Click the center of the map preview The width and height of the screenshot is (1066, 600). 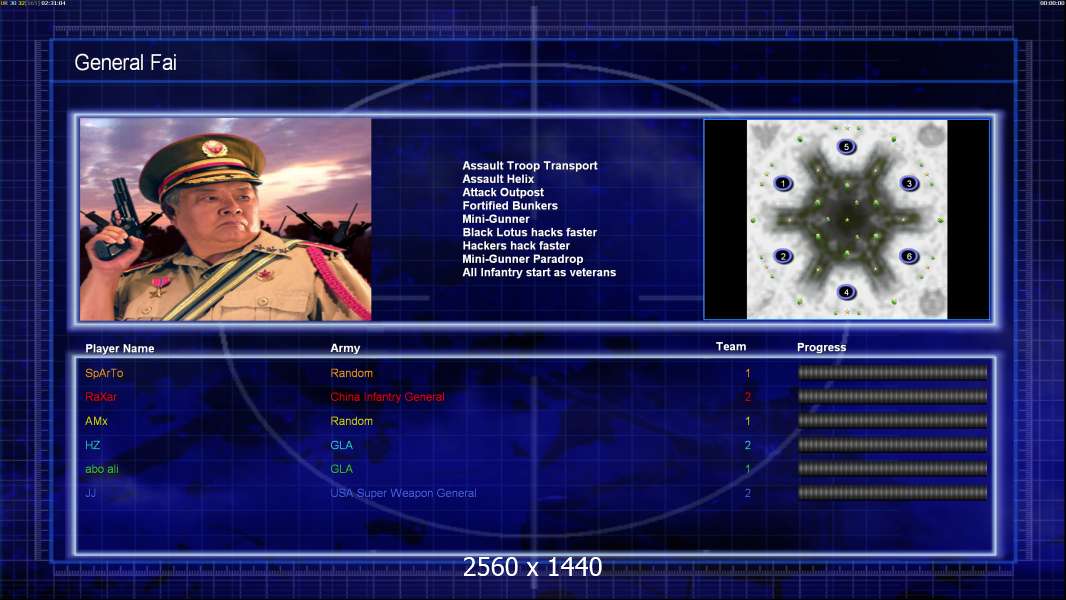[x=847, y=219]
